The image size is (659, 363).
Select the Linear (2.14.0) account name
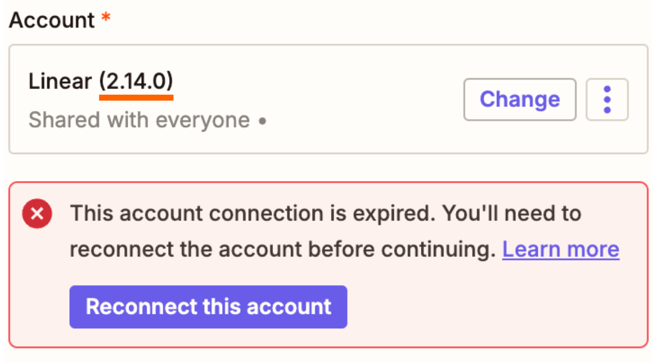click(x=101, y=81)
